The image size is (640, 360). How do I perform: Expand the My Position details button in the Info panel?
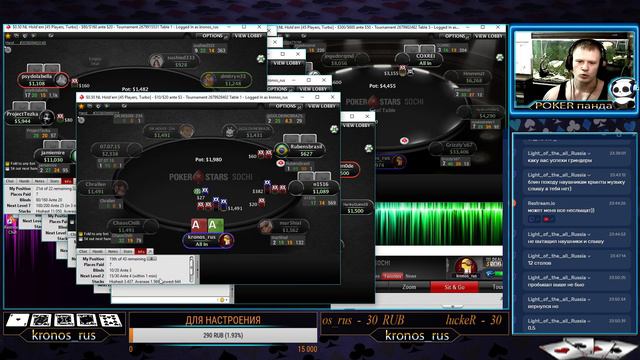coord(151,259)
